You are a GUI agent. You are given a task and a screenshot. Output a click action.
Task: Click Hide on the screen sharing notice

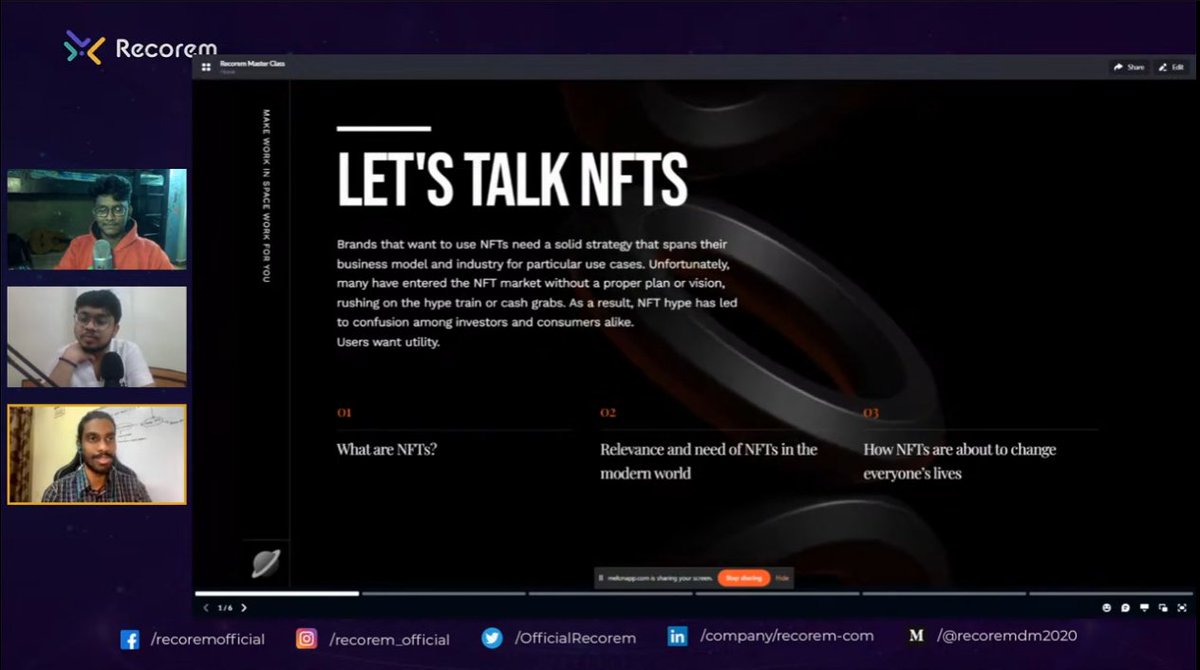[x=782, y=578]
